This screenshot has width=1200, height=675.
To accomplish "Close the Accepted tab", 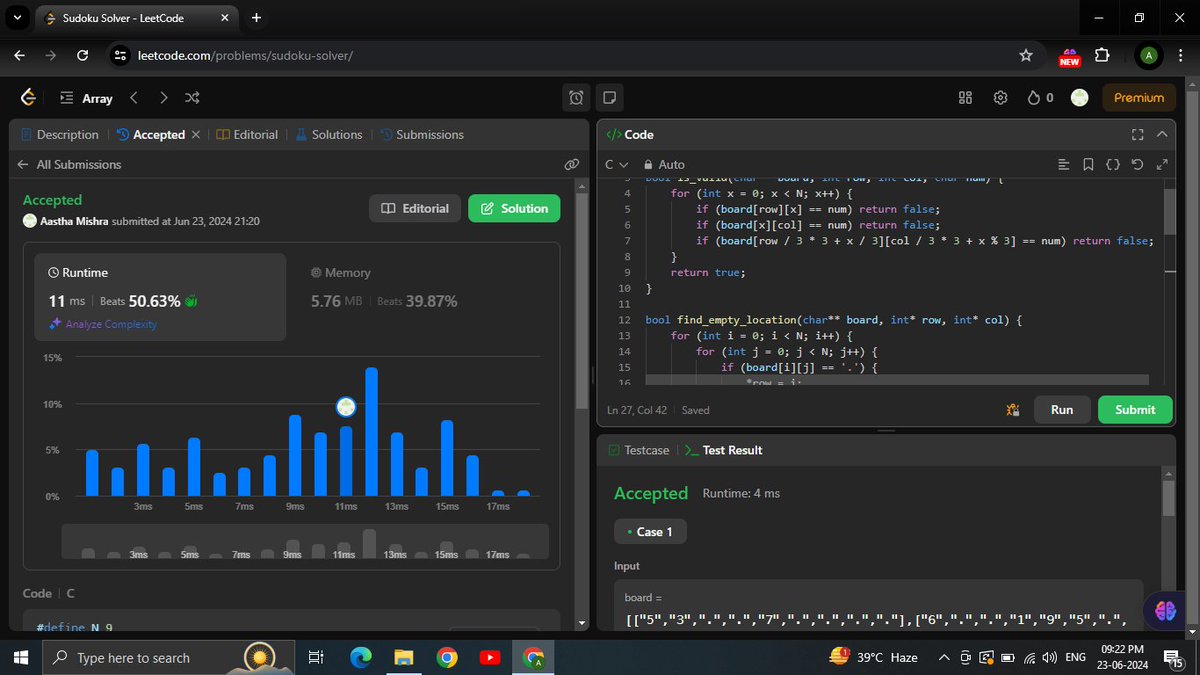I will point(196,134).
